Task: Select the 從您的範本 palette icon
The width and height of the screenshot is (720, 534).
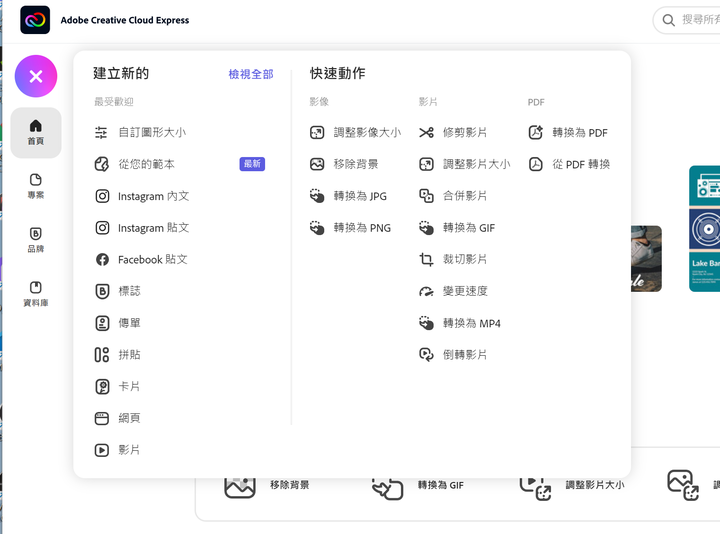Action: click(101, 164)
